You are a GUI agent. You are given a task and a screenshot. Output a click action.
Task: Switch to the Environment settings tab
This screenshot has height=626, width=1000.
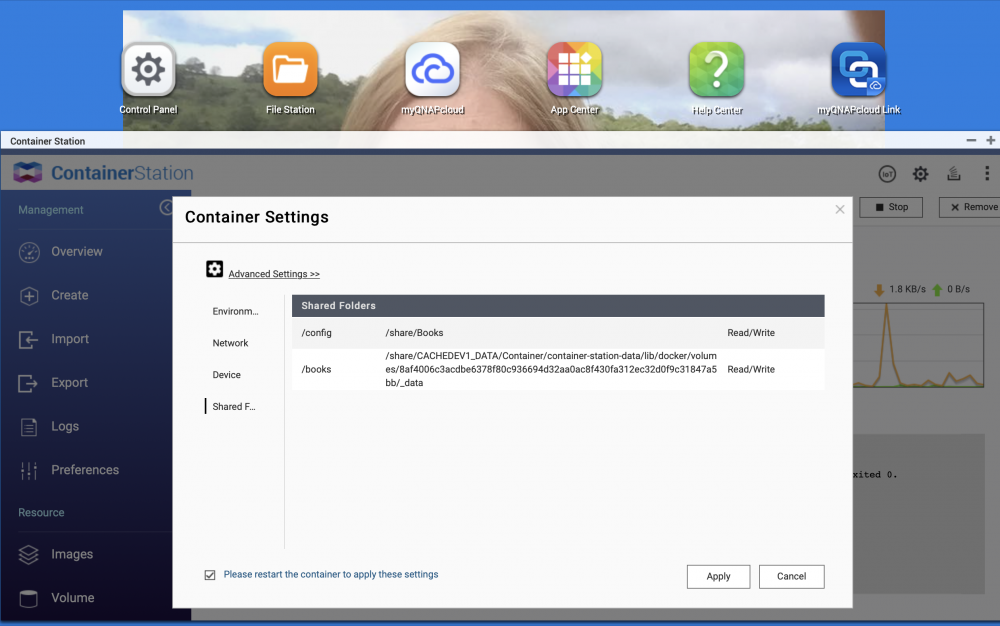click(x=235, y=311)
